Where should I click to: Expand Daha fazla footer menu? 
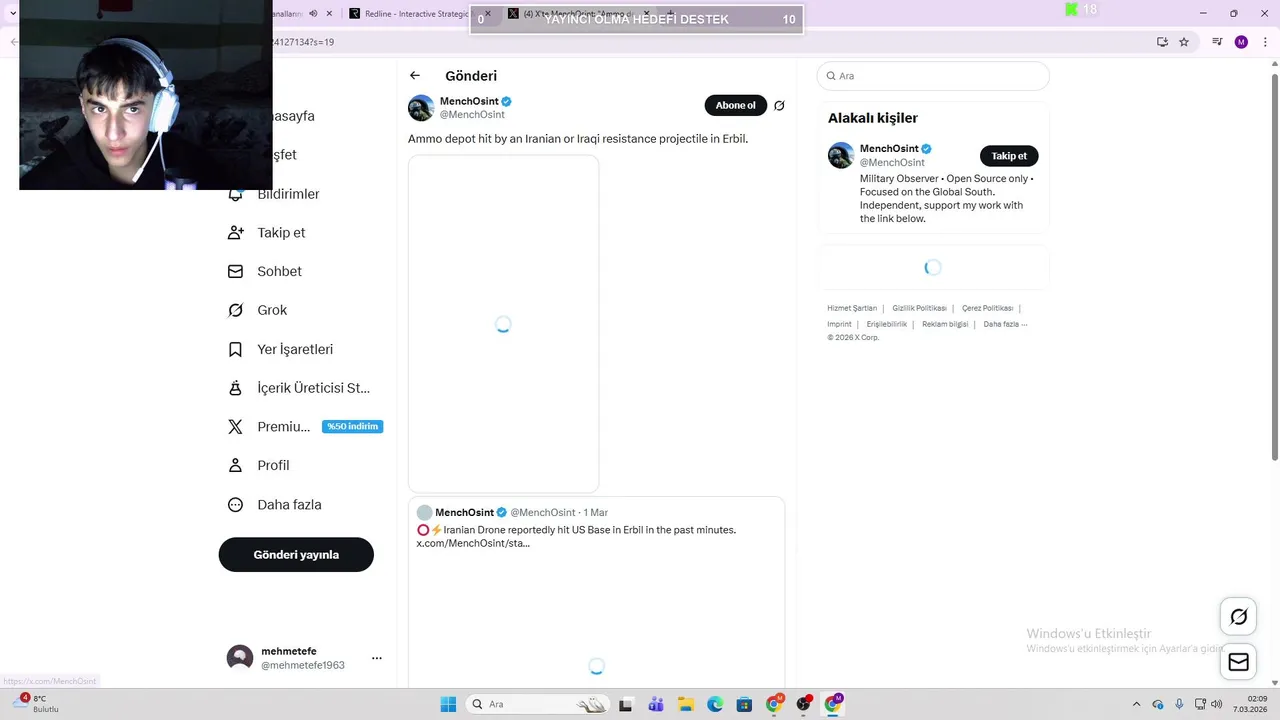click(1005, 324)
